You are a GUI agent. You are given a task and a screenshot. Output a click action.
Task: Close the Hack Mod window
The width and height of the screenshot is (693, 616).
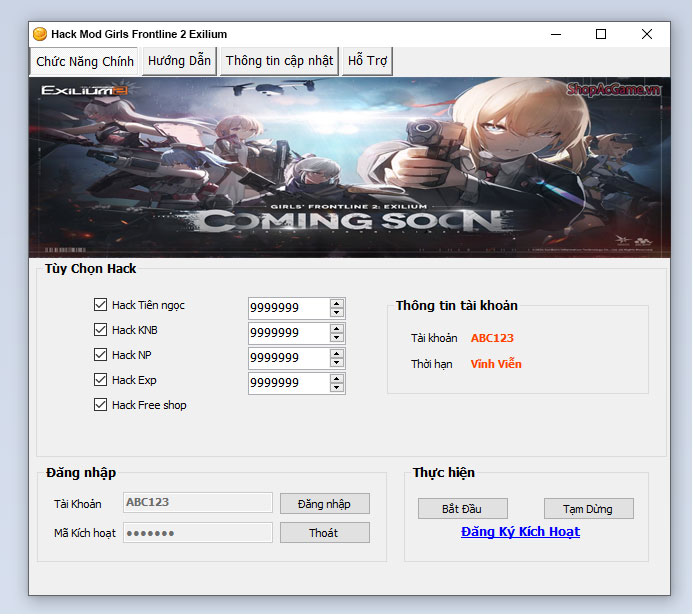pyautogui.click(x=647, y=34)
